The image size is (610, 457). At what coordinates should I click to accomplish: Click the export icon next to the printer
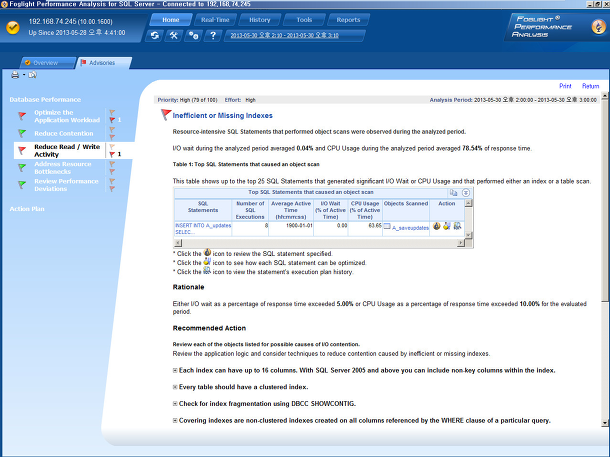click(33, 75)
